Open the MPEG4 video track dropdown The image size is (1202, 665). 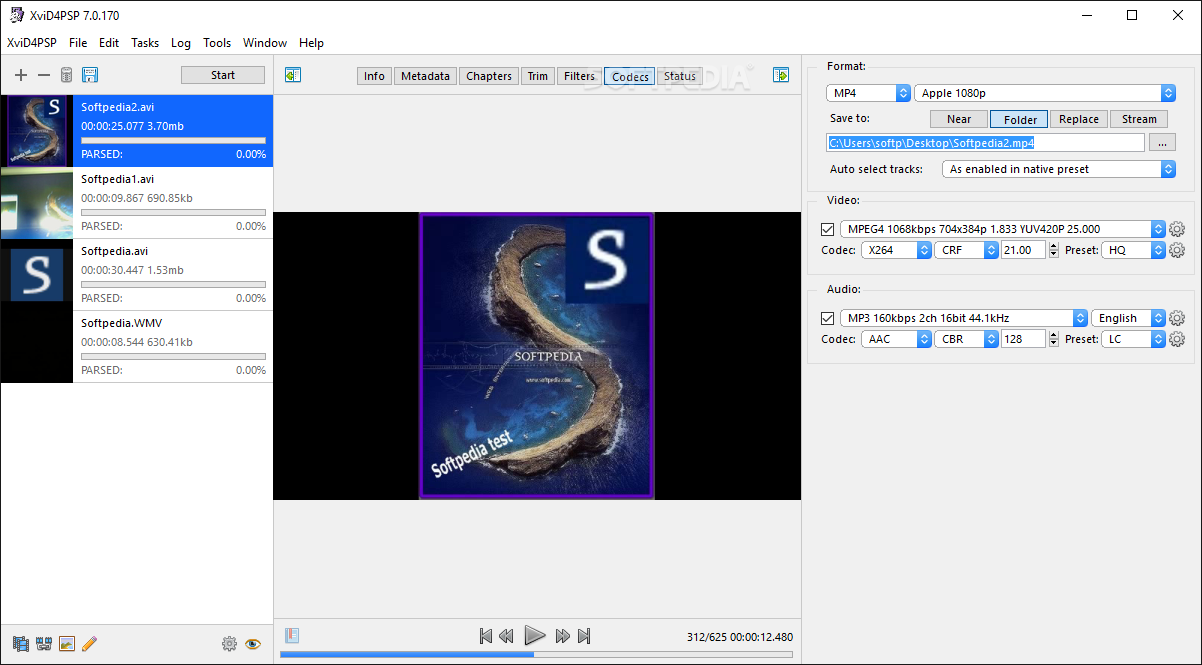click(x=1003, y=229)
